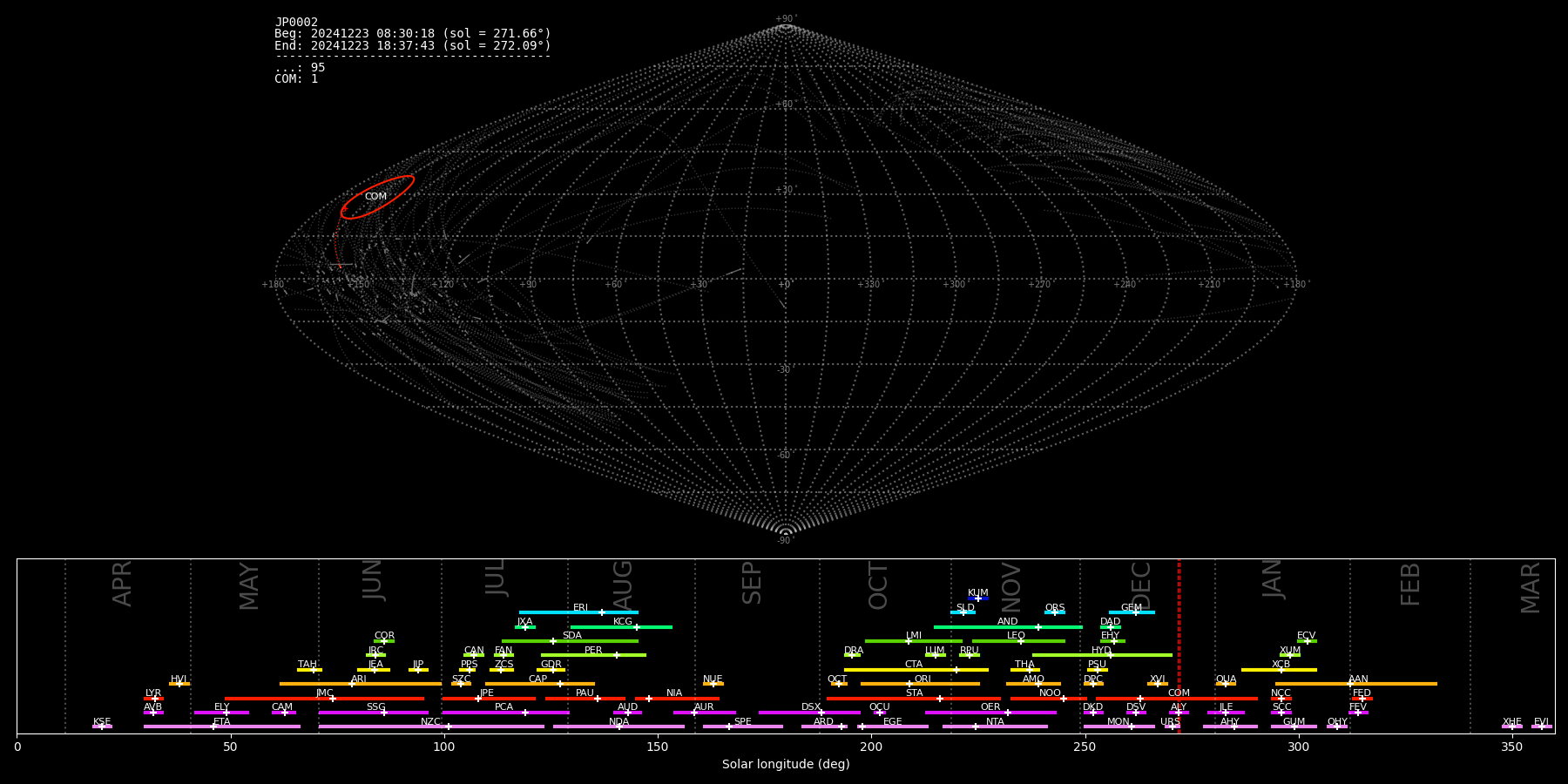The width and height of the screenshot is (1568, 784).
Task: Click the XVI shower label
Action: (1157, 679)
